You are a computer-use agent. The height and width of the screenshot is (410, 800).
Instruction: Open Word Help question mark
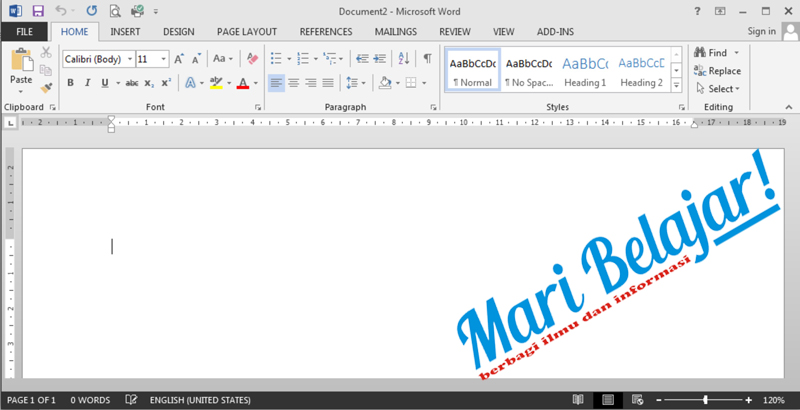(697, 11)
